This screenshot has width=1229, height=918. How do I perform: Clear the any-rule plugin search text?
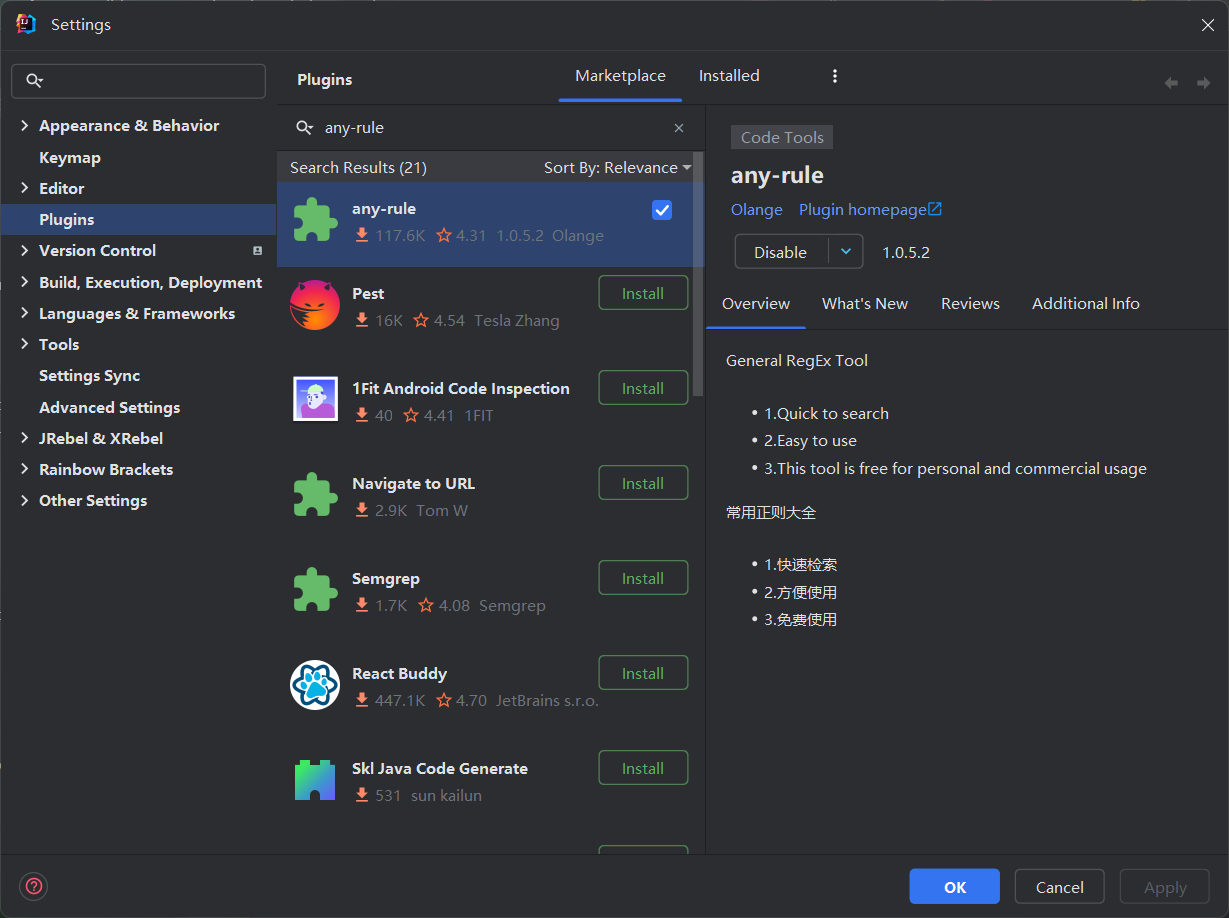click(x=679, y=128)
